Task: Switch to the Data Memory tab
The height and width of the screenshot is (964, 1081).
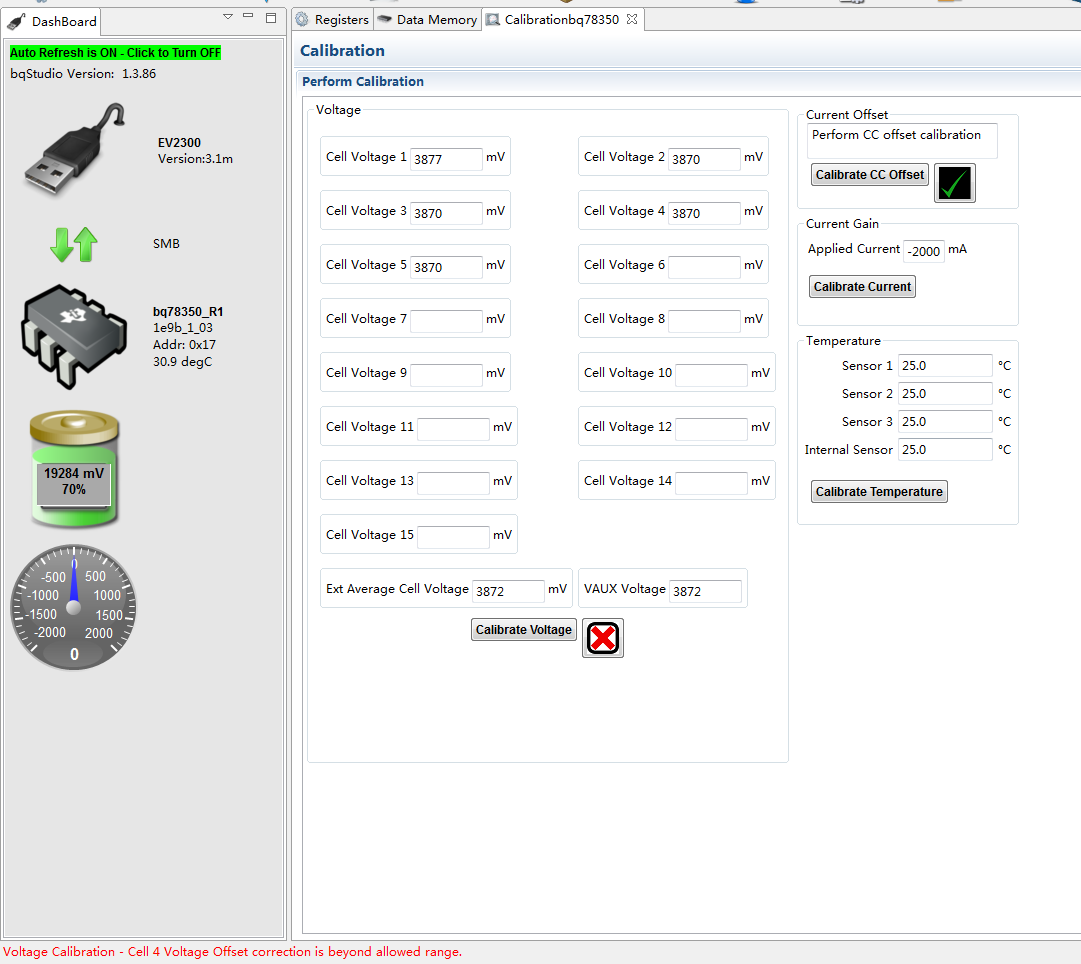Action: point(428,19)
